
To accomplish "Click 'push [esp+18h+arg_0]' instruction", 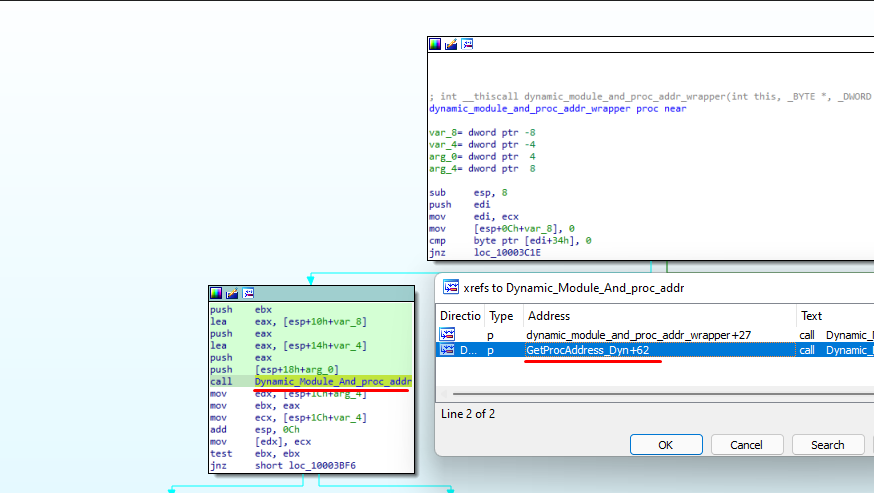I will pyautogui.click(x=274, y=369).
